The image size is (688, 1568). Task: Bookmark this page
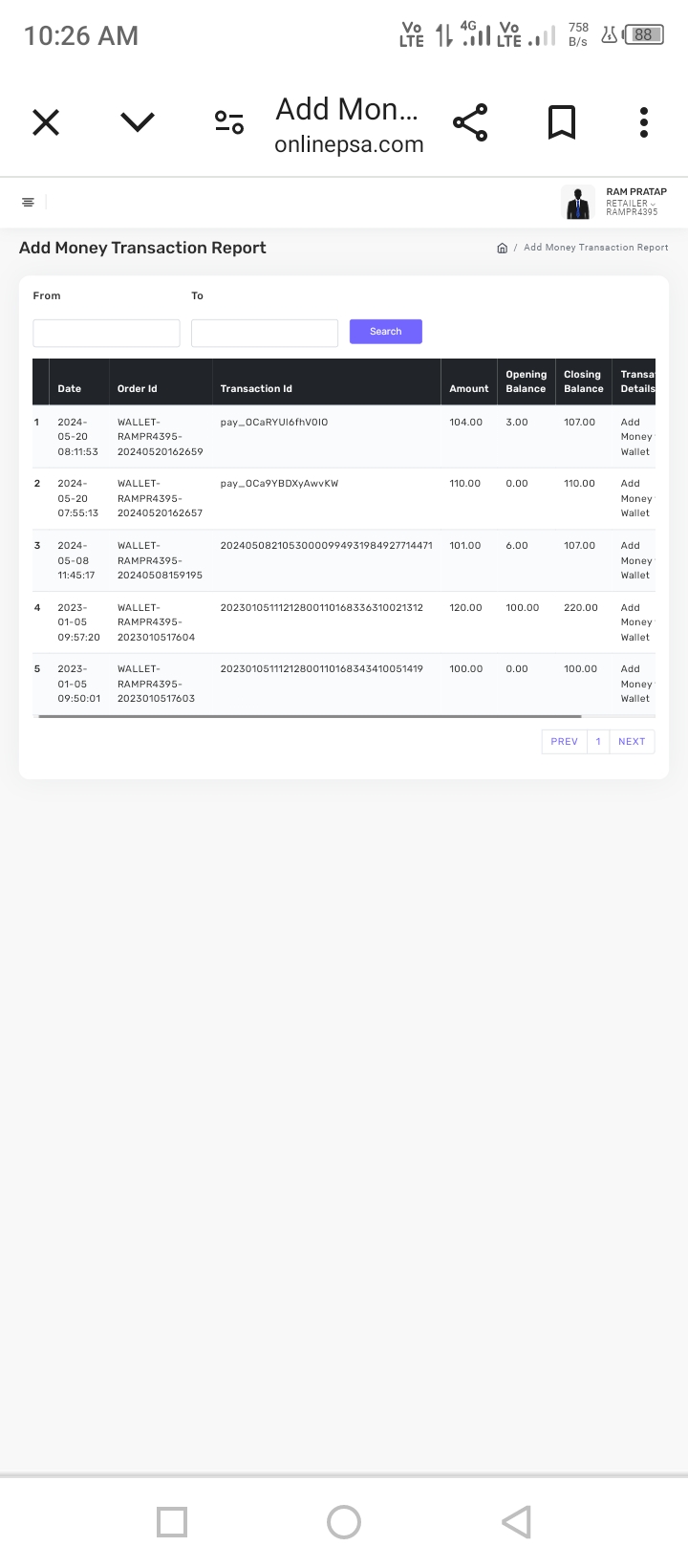[562, 122]
